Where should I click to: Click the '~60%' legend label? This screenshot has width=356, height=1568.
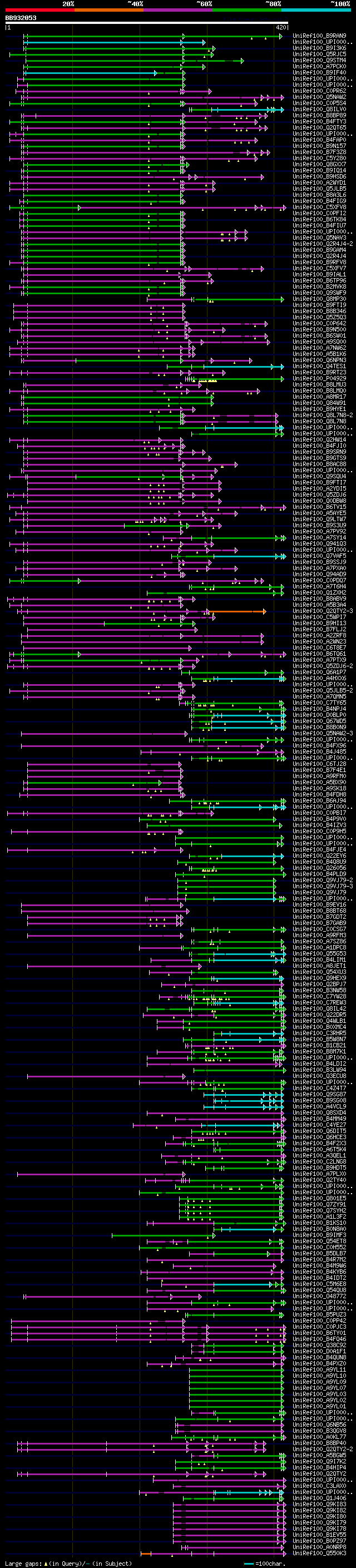[204, 4]
